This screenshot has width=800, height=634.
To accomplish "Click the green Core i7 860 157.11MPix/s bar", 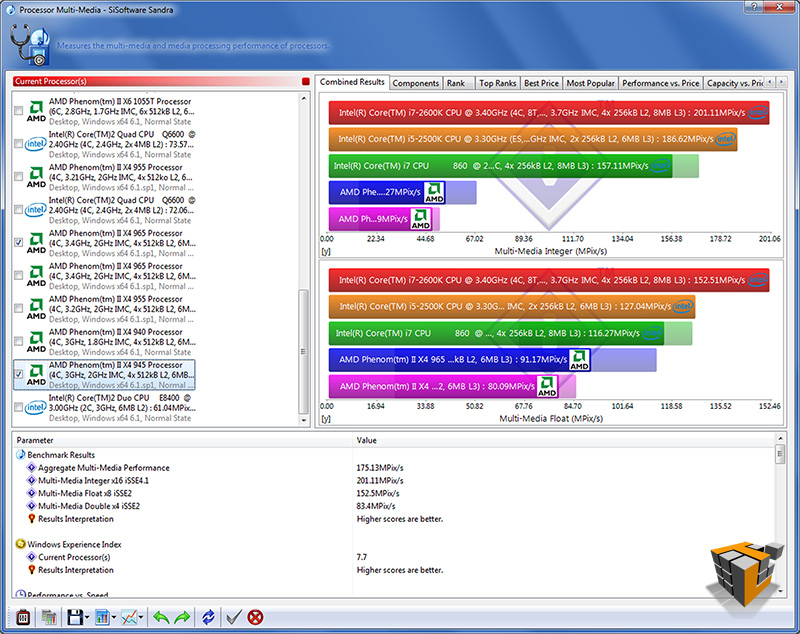I will tap(501, 166).
